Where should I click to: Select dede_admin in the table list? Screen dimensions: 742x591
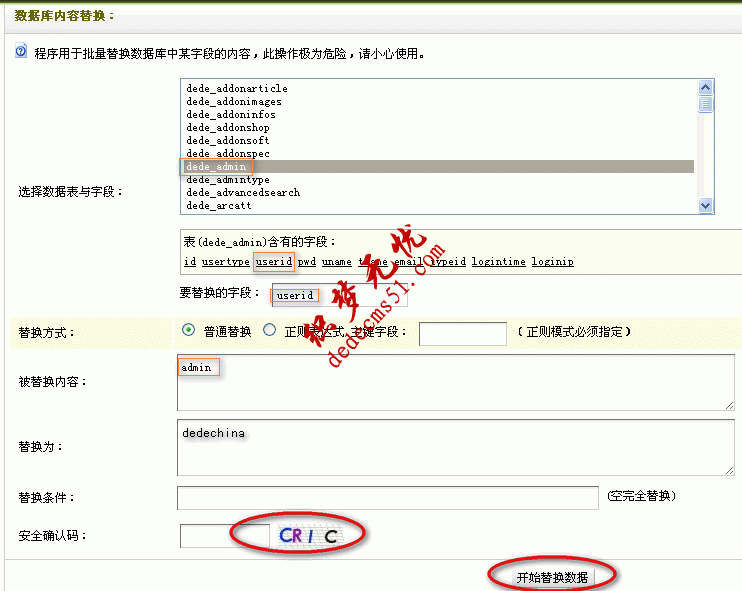tap(216, 167)
